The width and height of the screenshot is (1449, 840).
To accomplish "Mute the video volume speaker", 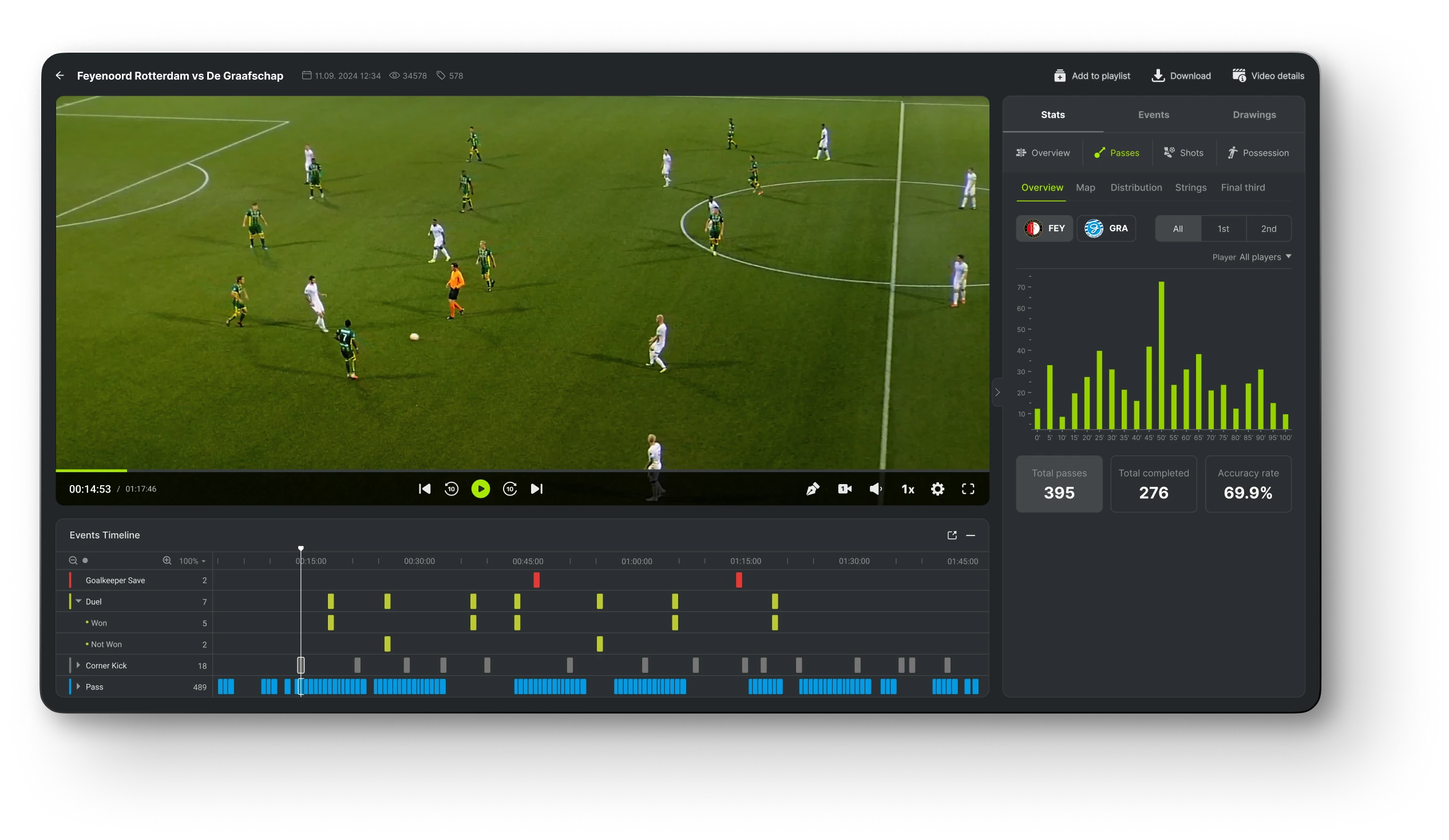I will [875, 489].
